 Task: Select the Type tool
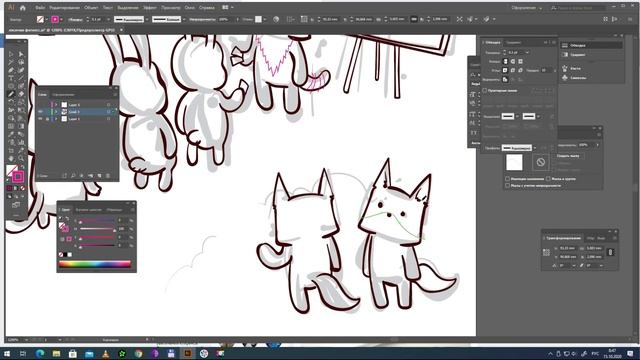tap(11, 78)
